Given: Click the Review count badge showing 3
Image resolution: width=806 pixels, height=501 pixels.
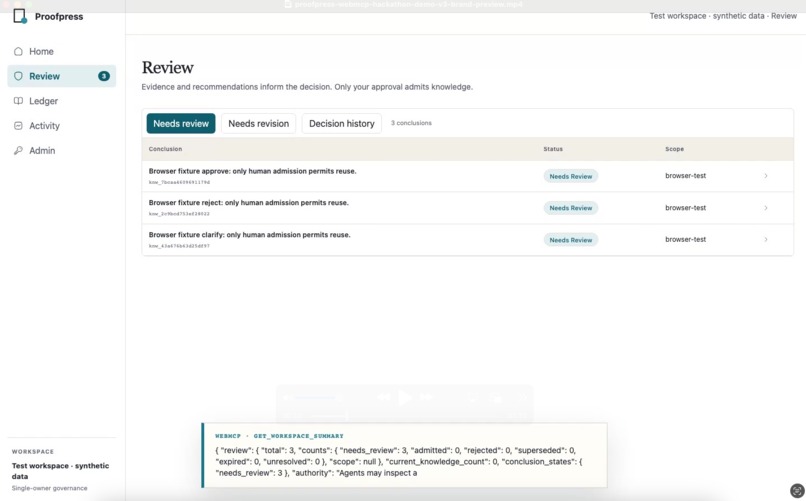Looking at the screenshot, I should click(104, 76).
